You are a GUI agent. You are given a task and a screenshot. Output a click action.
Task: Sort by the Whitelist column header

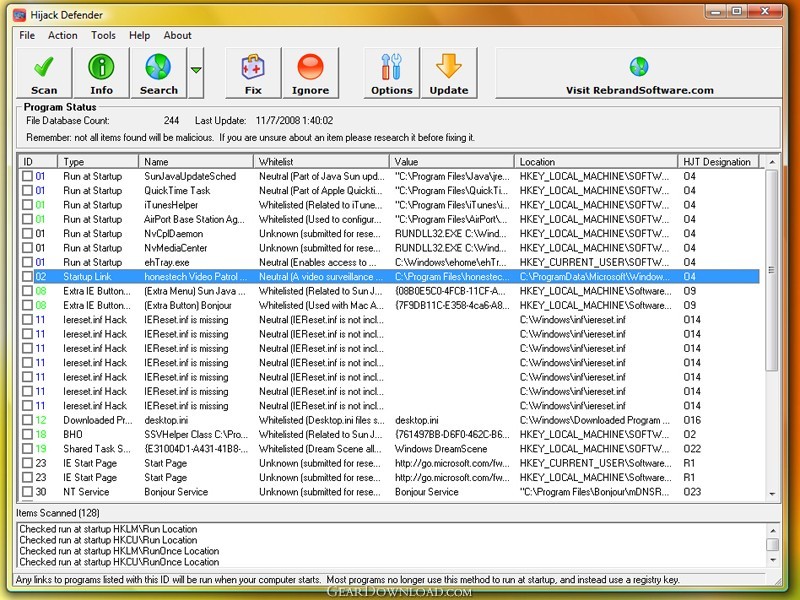pos(321,162)
